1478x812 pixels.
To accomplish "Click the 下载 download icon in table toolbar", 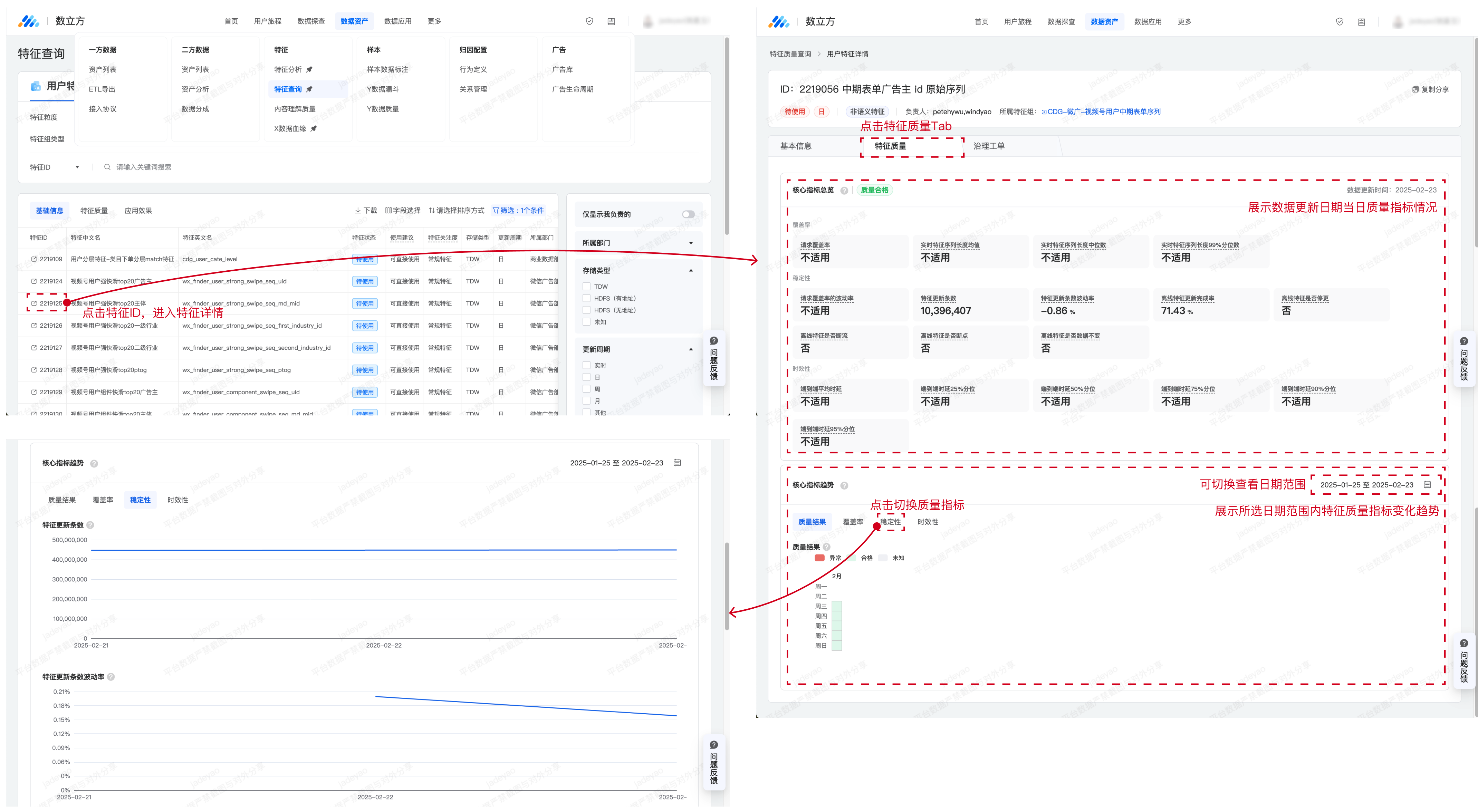I will pyautogui.click(x=358, y=211).
